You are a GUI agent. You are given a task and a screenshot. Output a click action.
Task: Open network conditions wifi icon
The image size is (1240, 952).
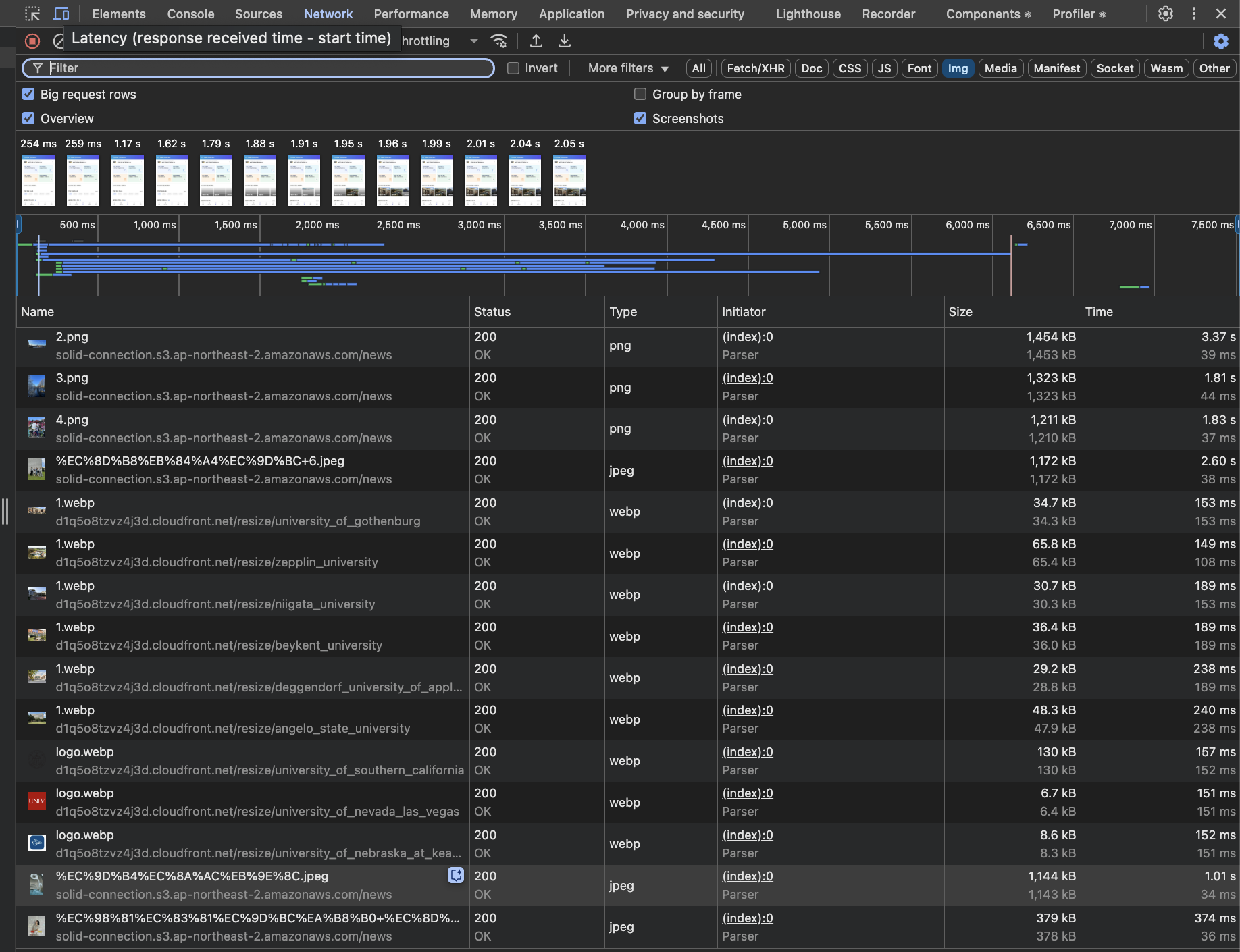[x=499, y=41]
